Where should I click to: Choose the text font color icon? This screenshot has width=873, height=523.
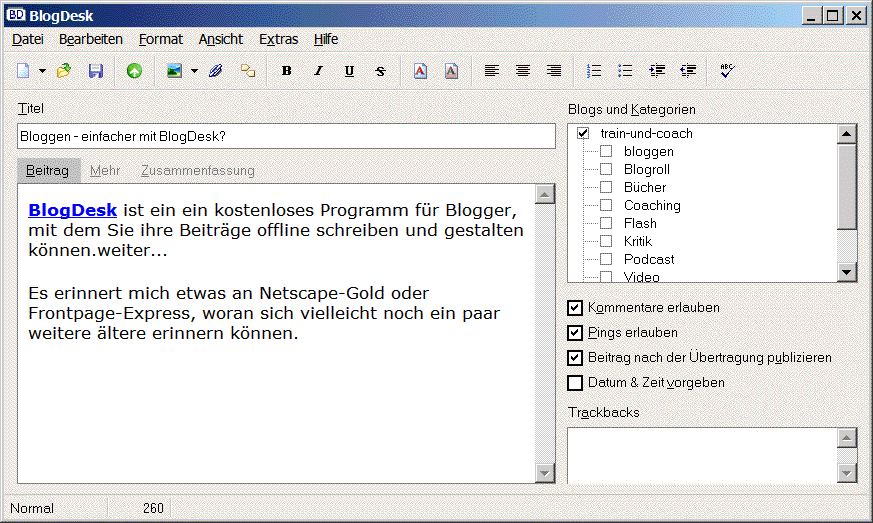(420, 71)
